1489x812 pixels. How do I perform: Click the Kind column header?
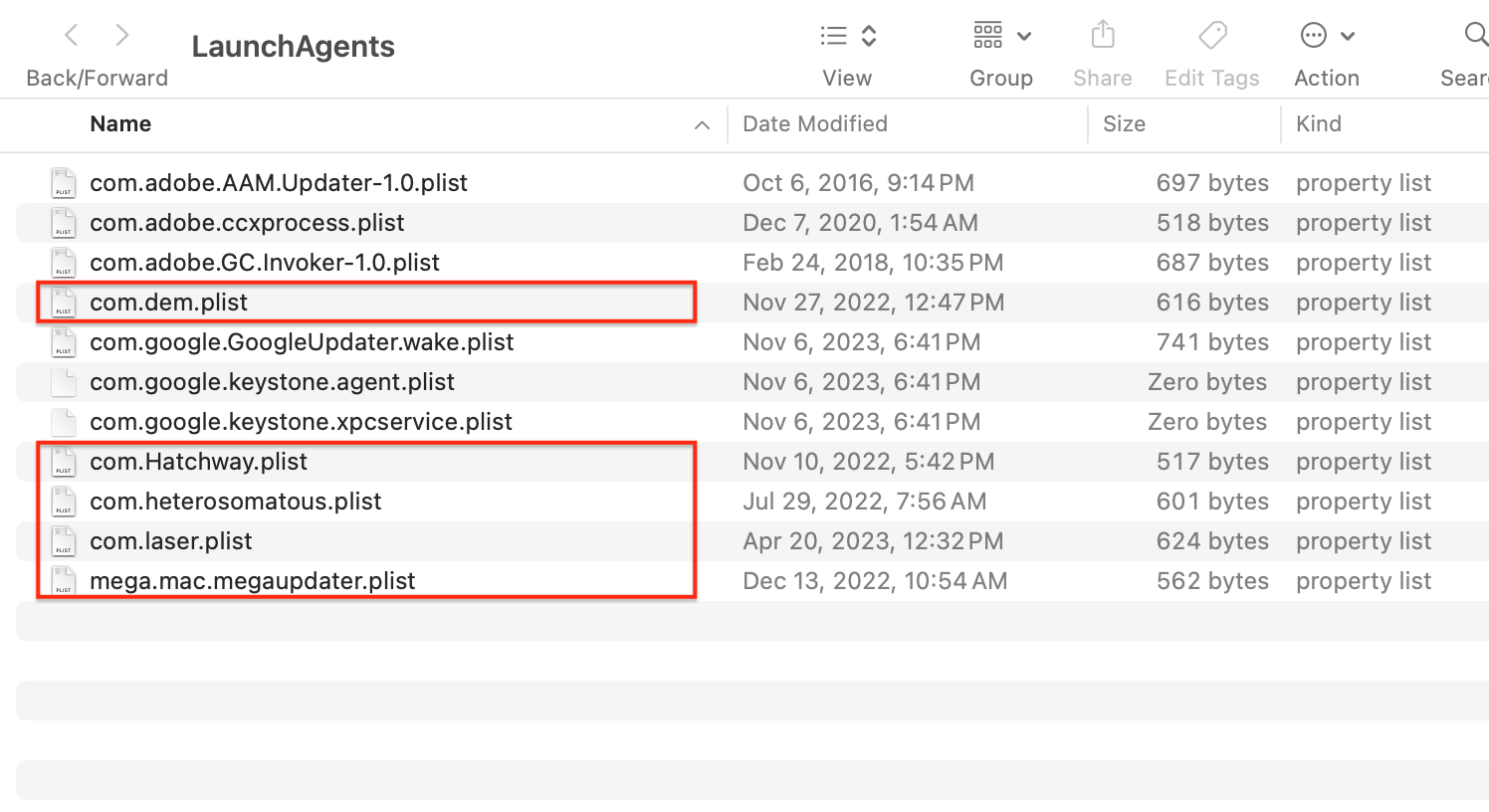(x=1319, y=124)
